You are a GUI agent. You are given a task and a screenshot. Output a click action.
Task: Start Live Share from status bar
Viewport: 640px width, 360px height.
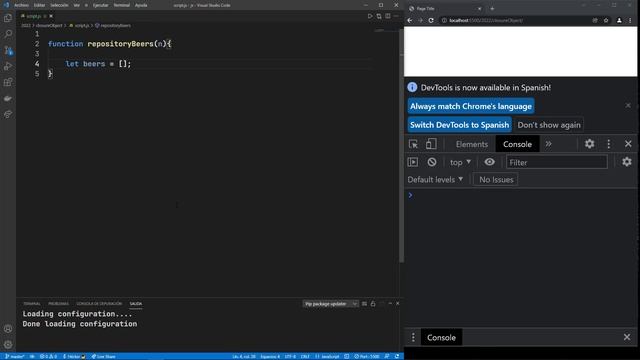(x=103, y=356)
